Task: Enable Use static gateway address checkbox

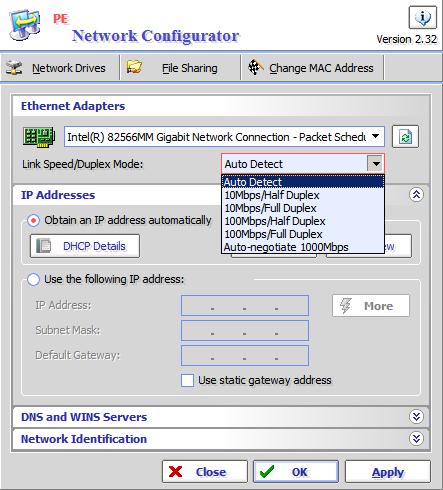Action: click(x=187, y=380)
